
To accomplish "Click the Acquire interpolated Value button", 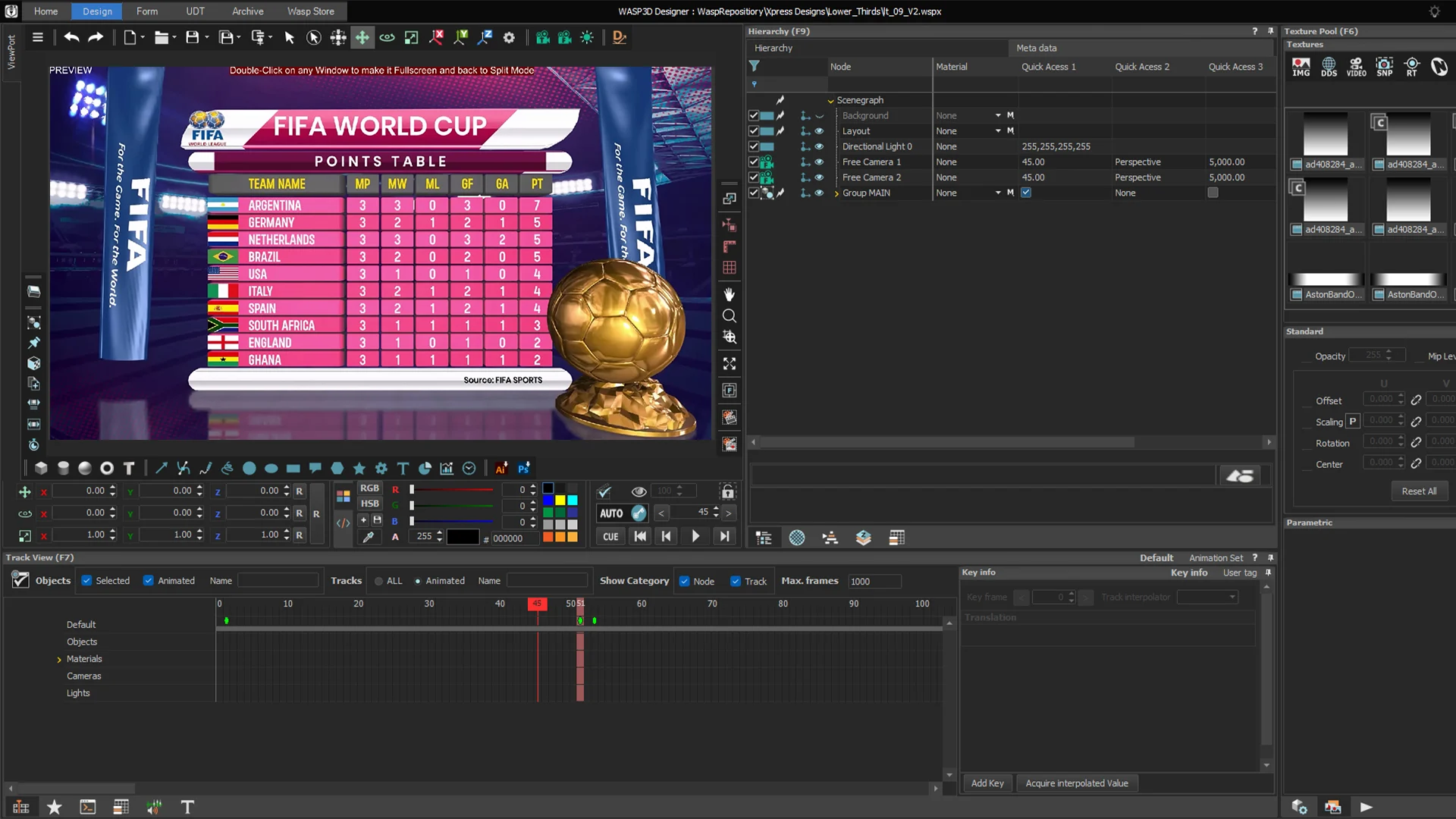I will [x=1076, y=783].
